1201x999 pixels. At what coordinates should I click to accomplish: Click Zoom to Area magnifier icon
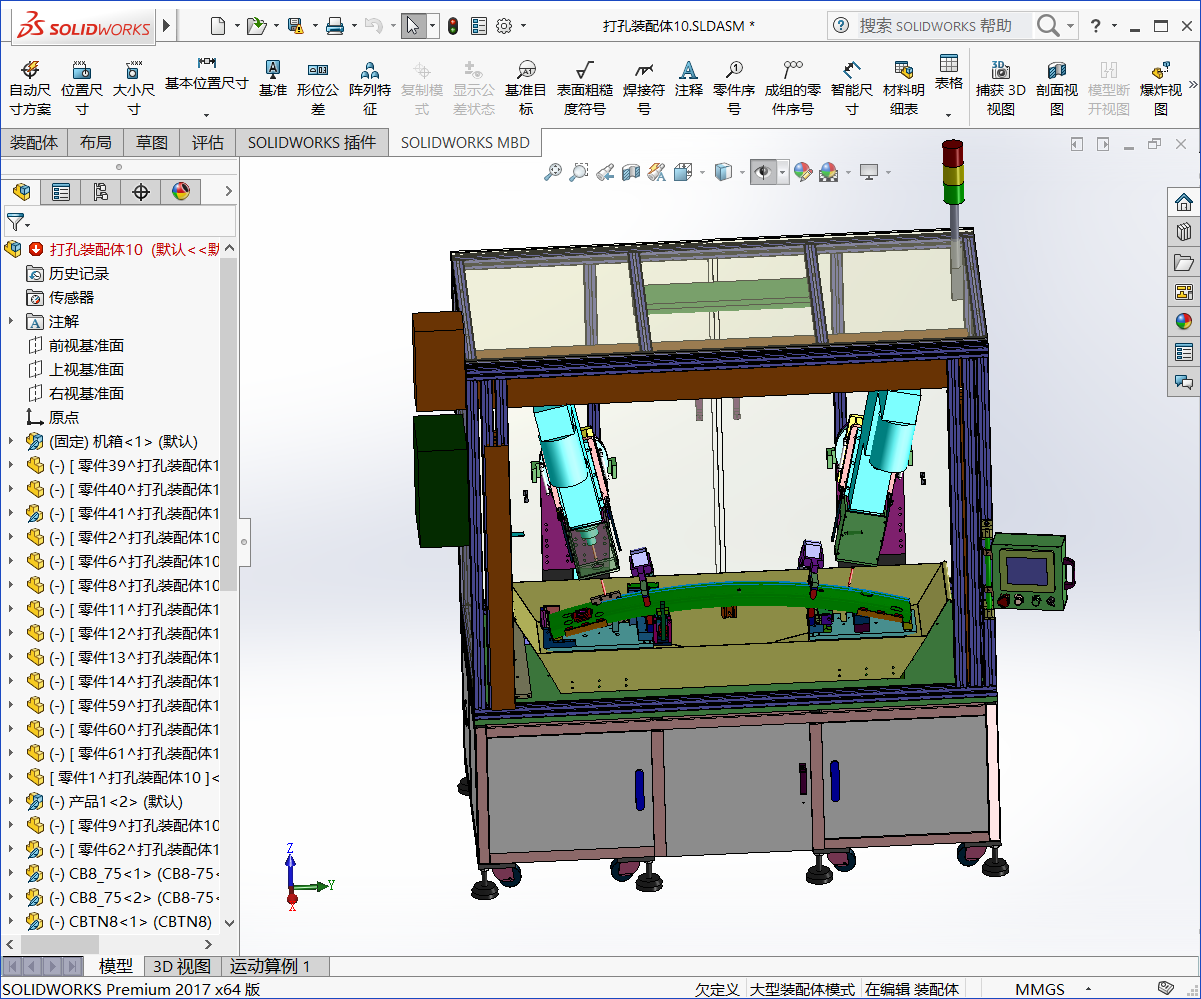click(x=579, y=173)
